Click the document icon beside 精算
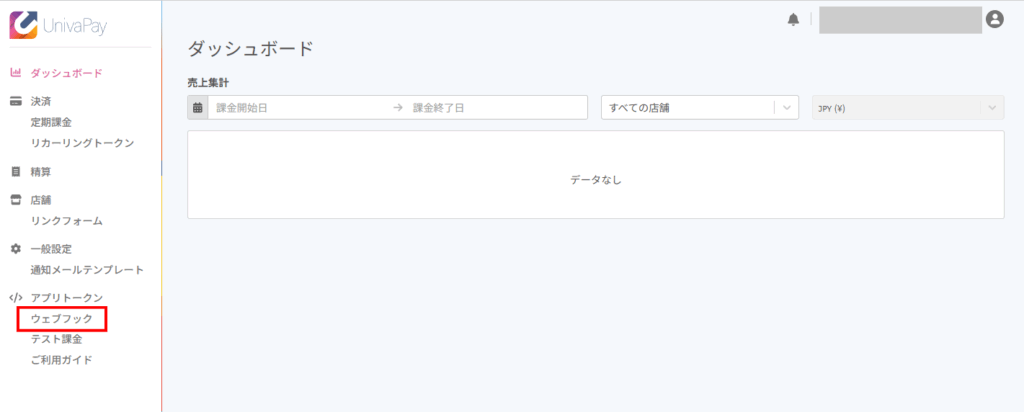Screen dimensions: 1024x412 [16, 172]
